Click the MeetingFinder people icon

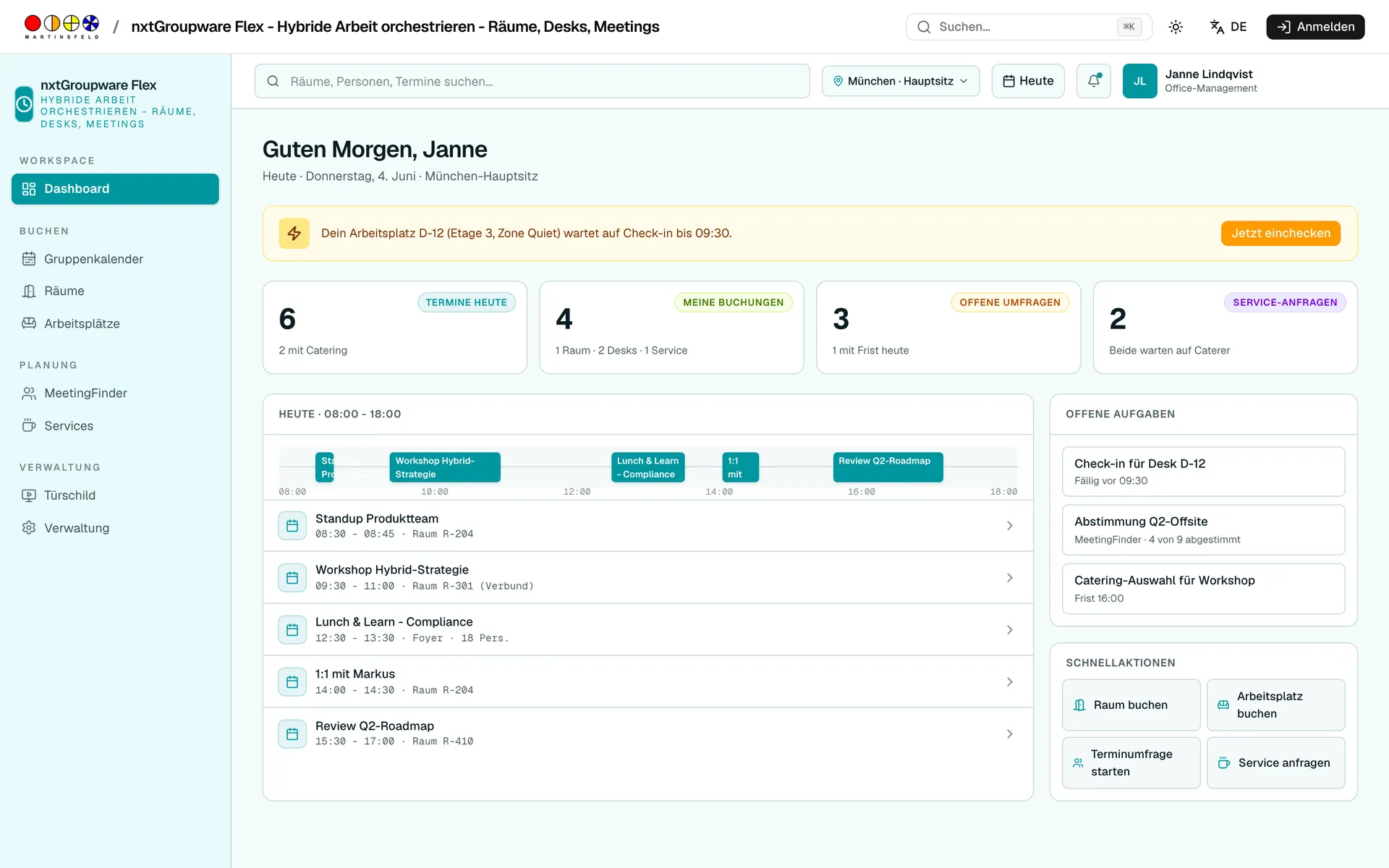coord(29,393)
